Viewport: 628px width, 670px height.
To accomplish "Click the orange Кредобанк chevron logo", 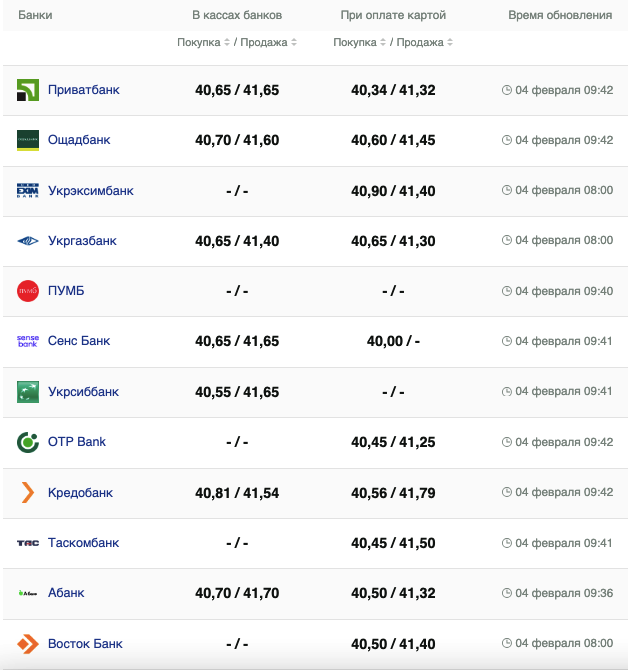I will point(28,493).
